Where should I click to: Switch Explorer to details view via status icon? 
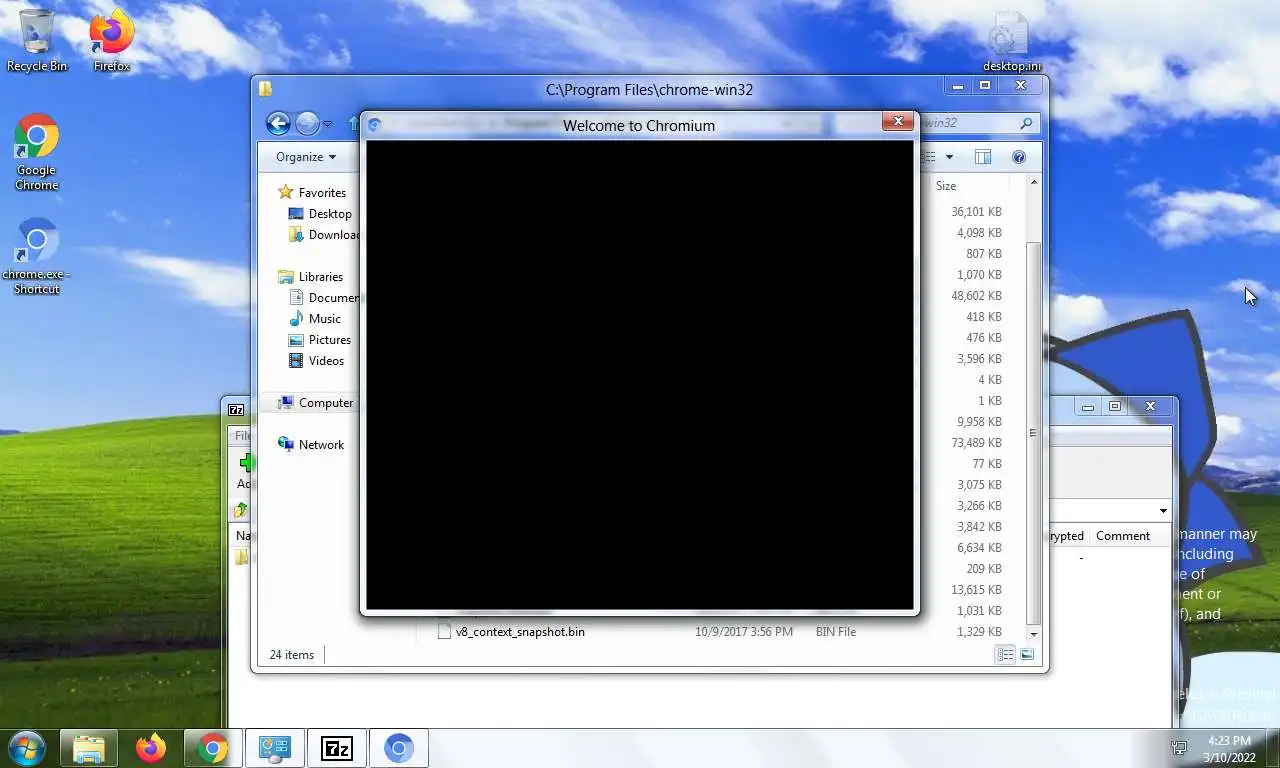[x=1006, y=655]
